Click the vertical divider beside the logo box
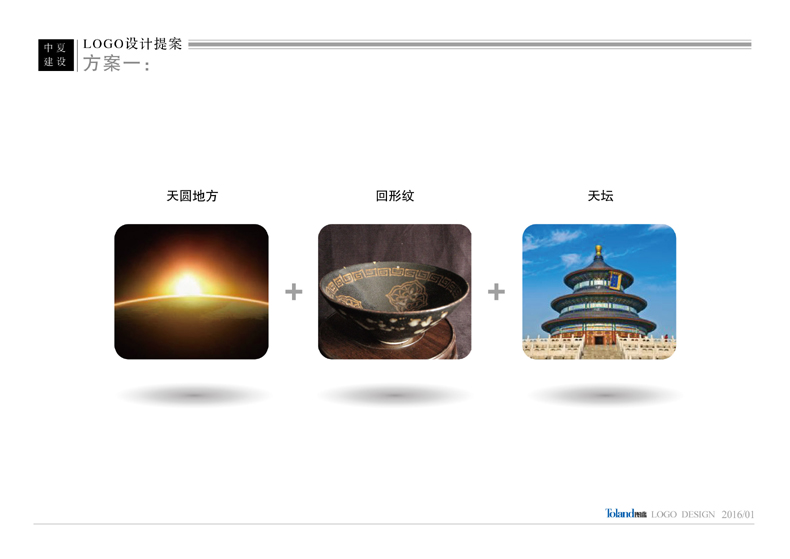Viewport: 790px width, 559px height. (78, 55)
